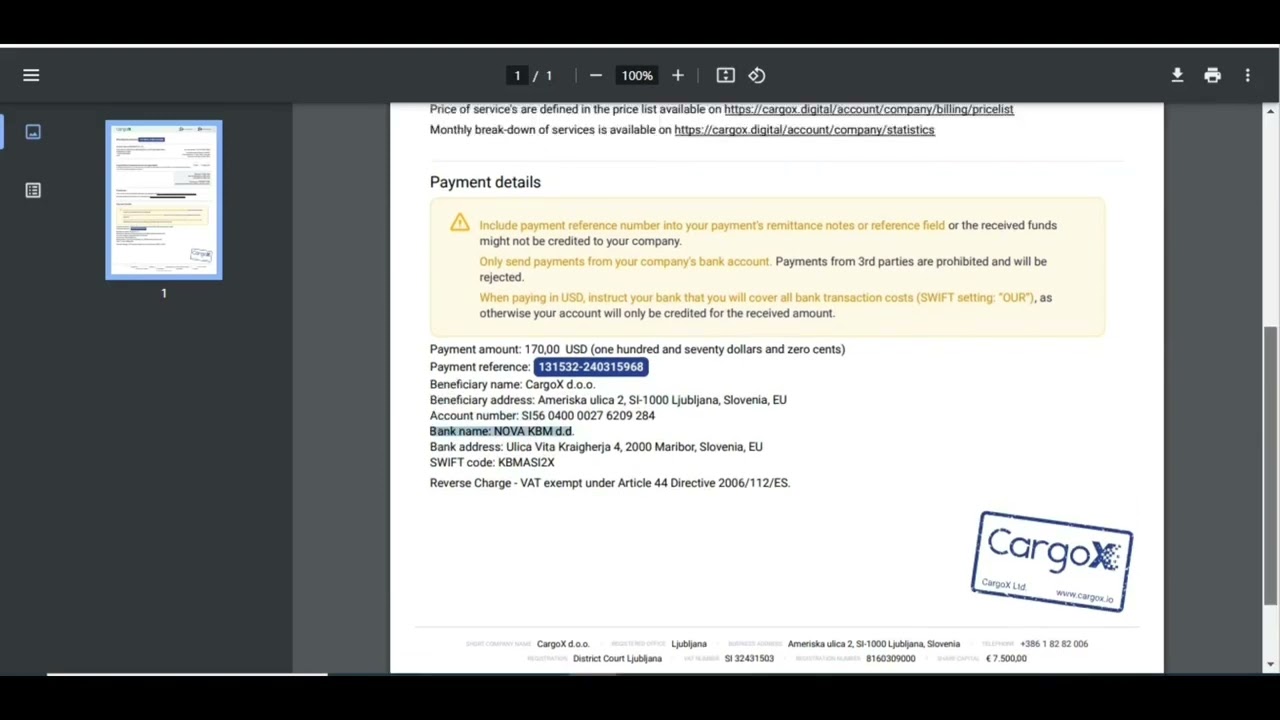Click the 100% zoom level field

637,75
